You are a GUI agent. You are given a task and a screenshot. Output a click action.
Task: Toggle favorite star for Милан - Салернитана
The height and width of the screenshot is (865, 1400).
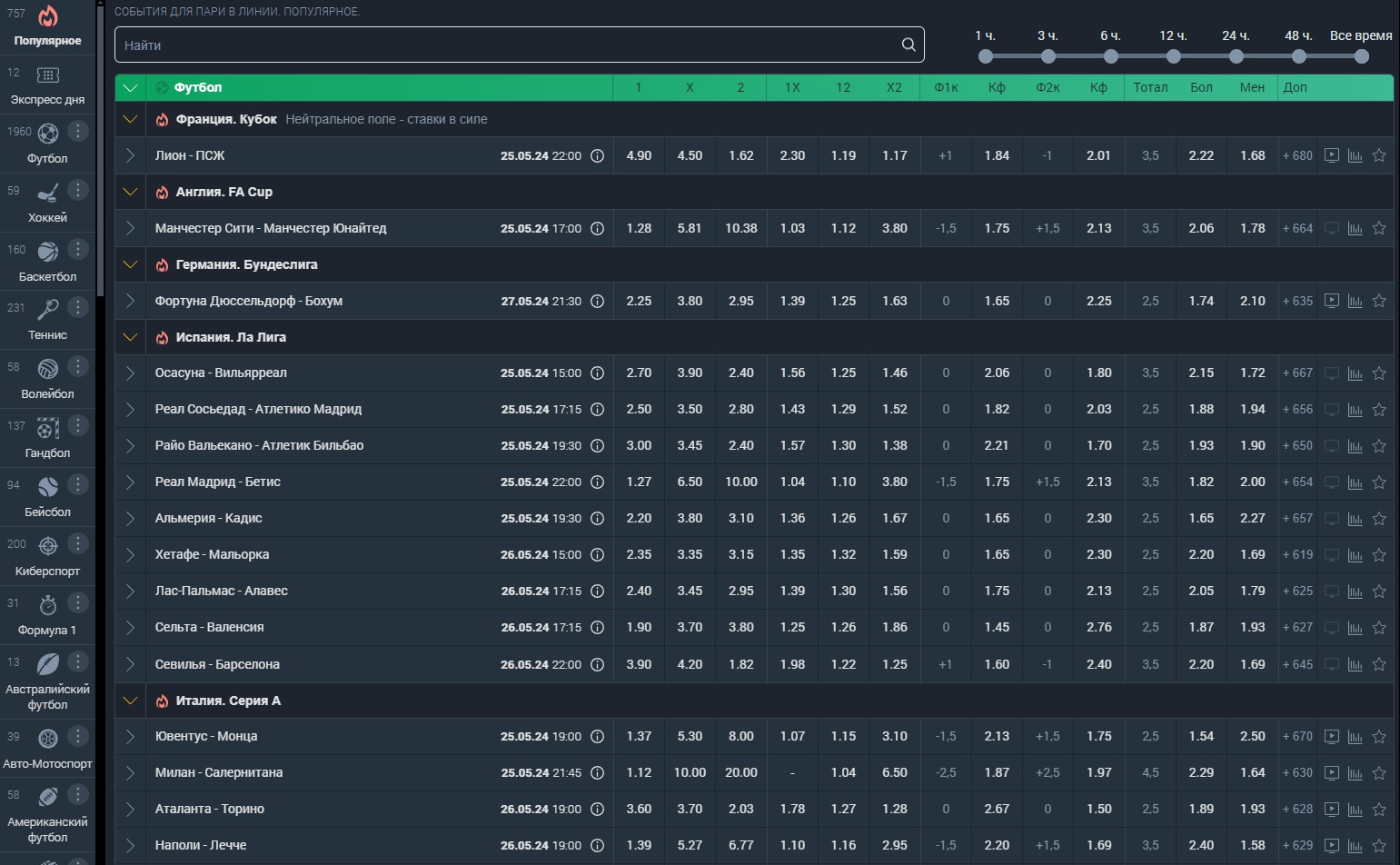coord(1378,773)
